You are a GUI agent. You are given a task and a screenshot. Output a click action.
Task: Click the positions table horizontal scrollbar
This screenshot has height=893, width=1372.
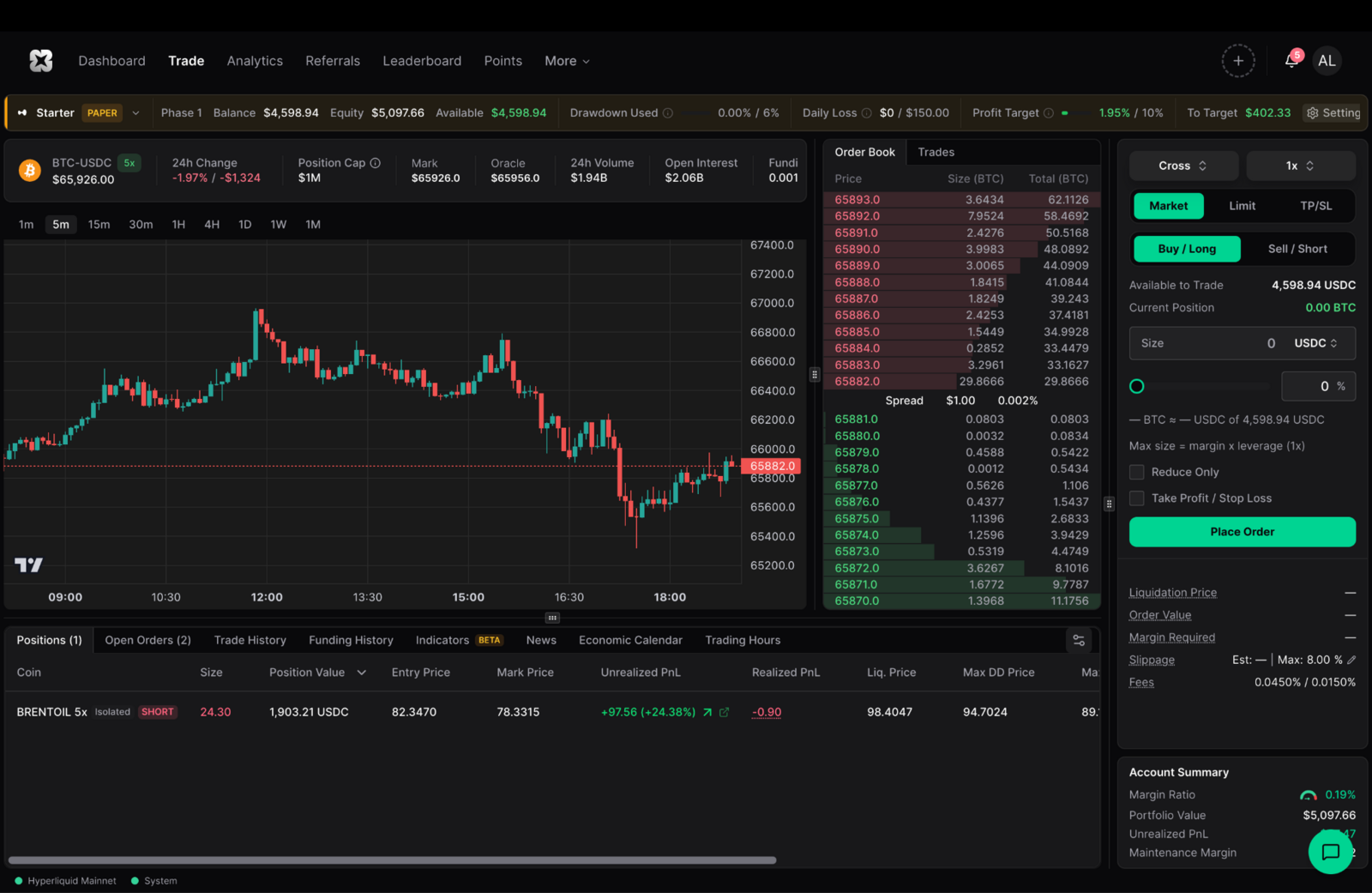point(392,860)
